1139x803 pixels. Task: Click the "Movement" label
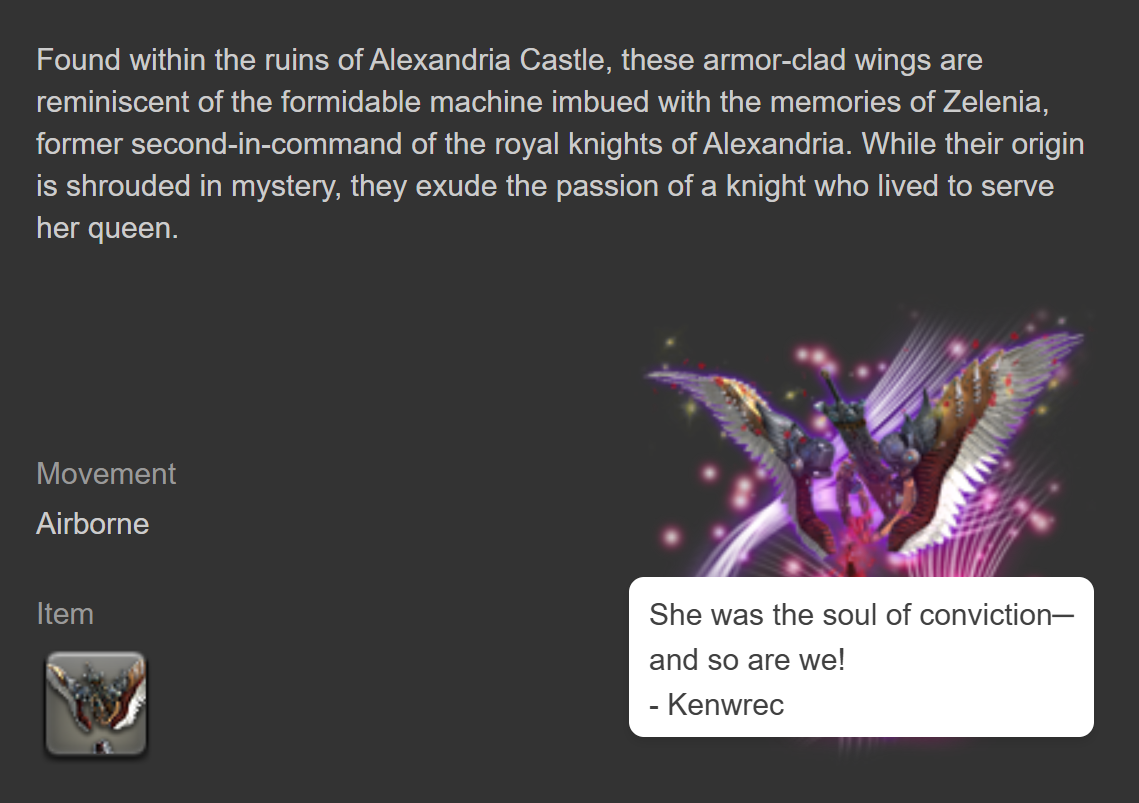[x=106, y=474]
